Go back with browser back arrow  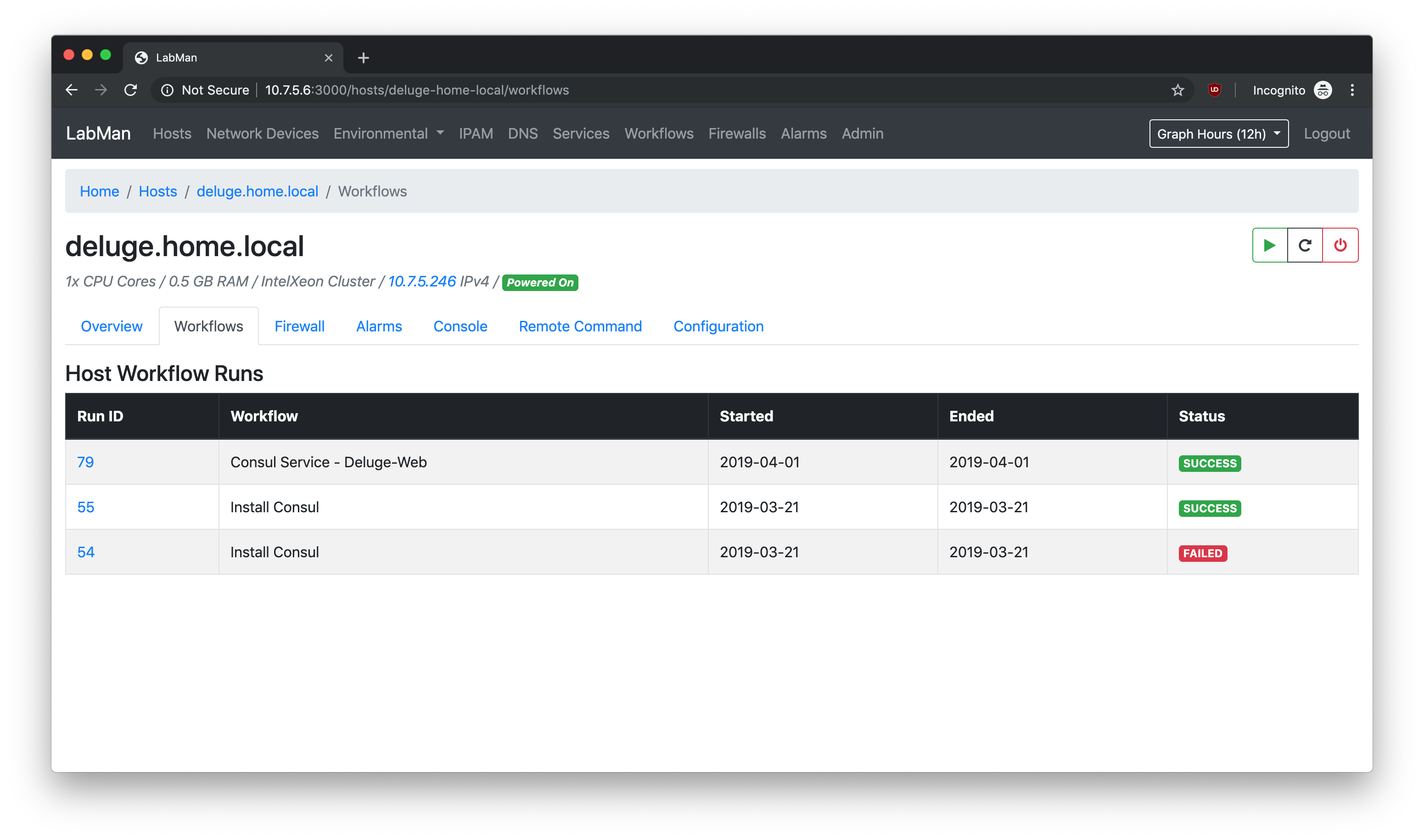coord(71,90)
